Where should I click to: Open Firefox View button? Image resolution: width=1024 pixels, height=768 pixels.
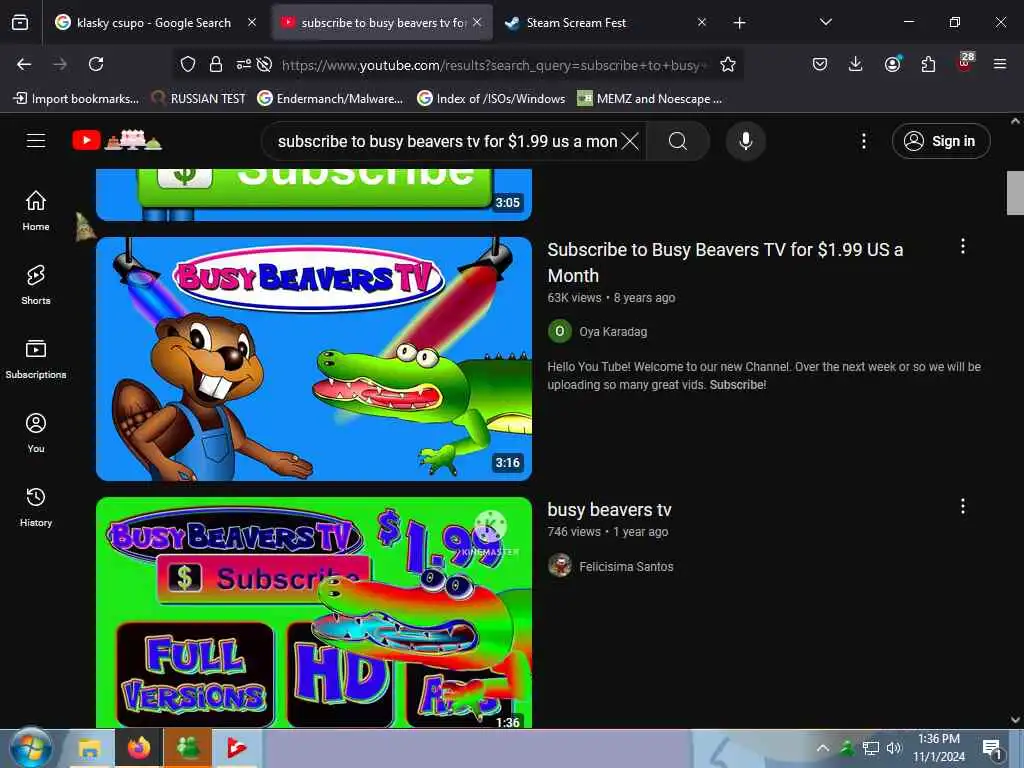click(x=20, y=23)
